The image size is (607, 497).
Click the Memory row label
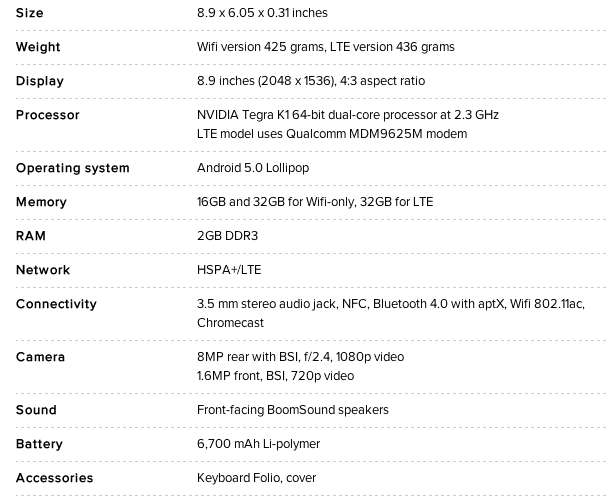[41, 202]
